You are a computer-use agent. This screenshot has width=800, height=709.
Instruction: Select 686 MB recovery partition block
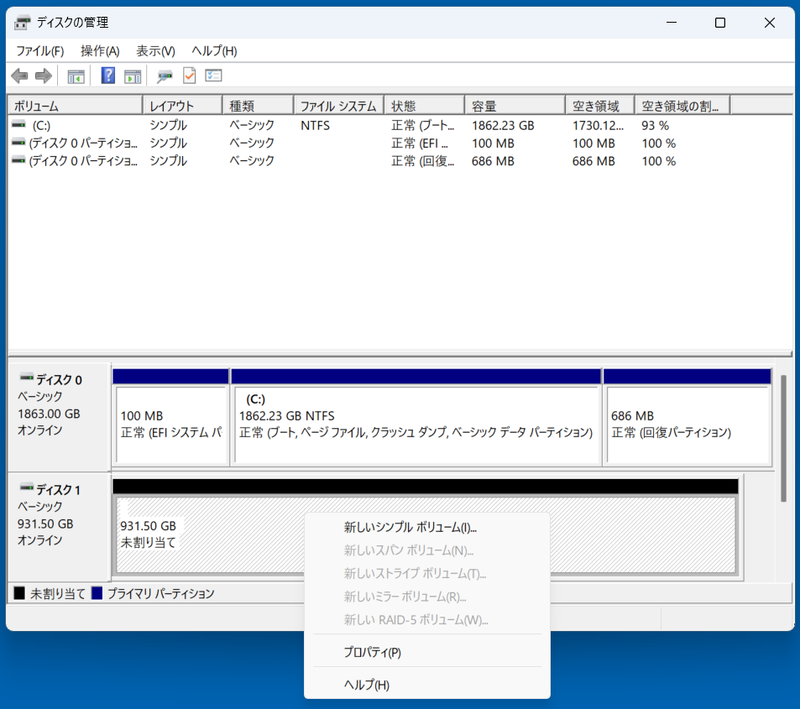click(x=687, y=417)
